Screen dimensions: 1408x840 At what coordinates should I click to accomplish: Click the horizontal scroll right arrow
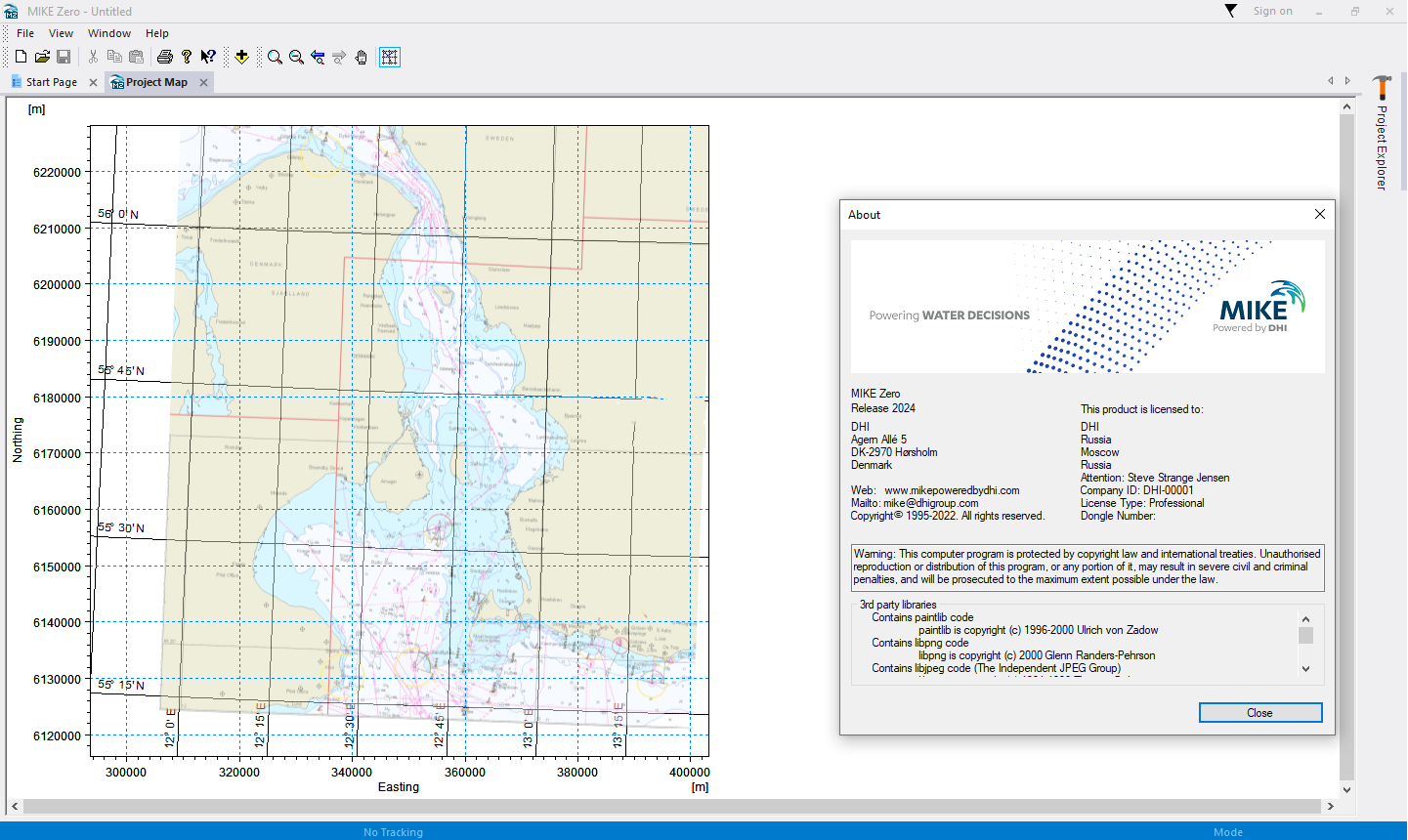pyautogui.click(x=1331, y=807)
